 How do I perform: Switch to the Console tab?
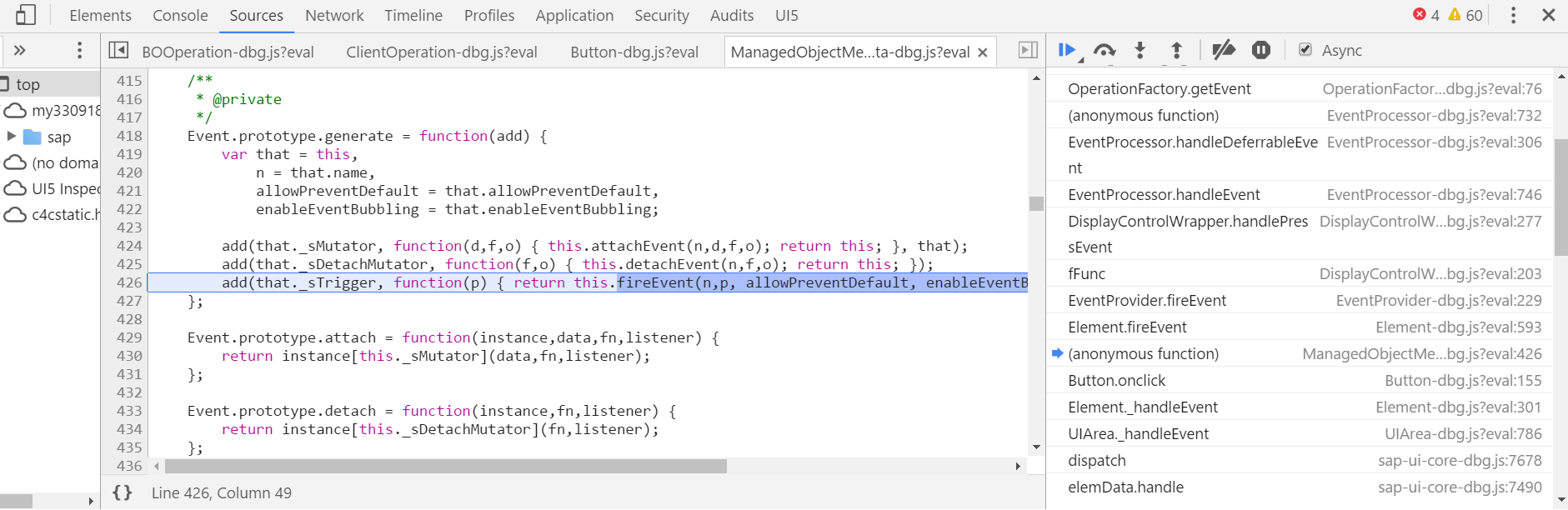[x=180, y=15]
